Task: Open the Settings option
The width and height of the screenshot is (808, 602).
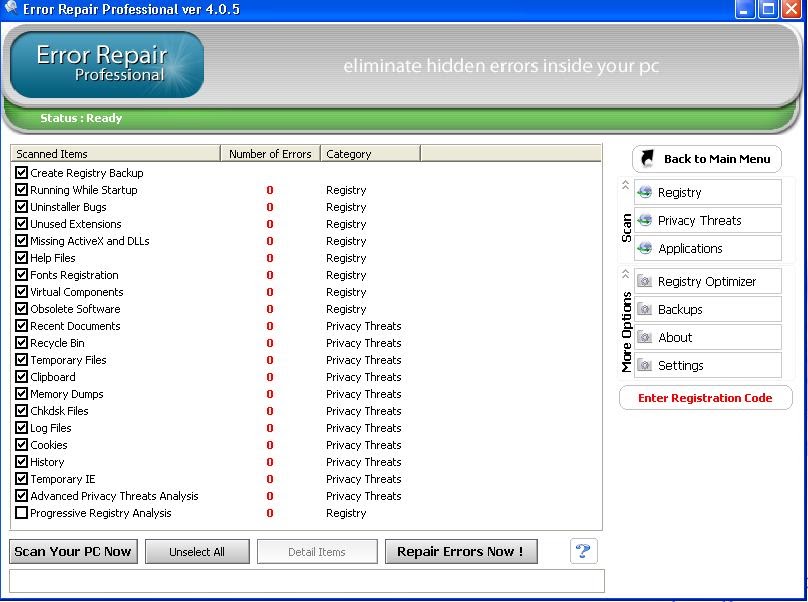Action: [708, 365]
